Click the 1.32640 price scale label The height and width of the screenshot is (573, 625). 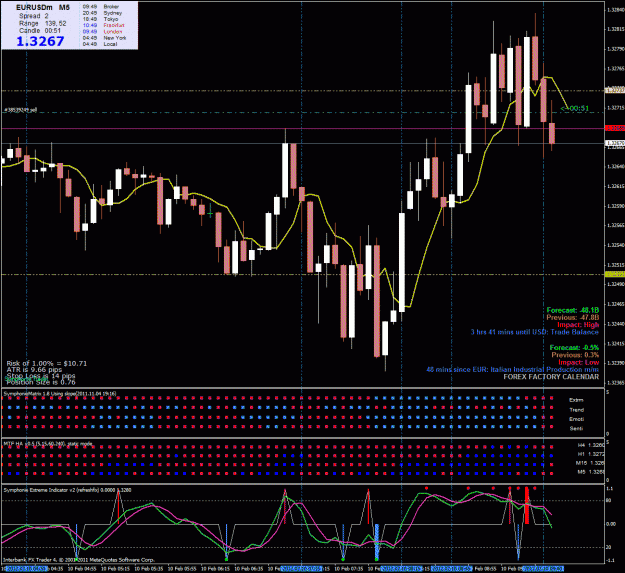(615, 167)
